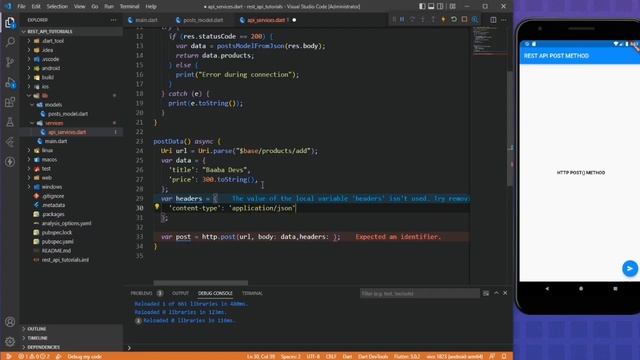Viewport: 640px width, 360px height.
Task: Click the code minimap preview
Action: 490,41
